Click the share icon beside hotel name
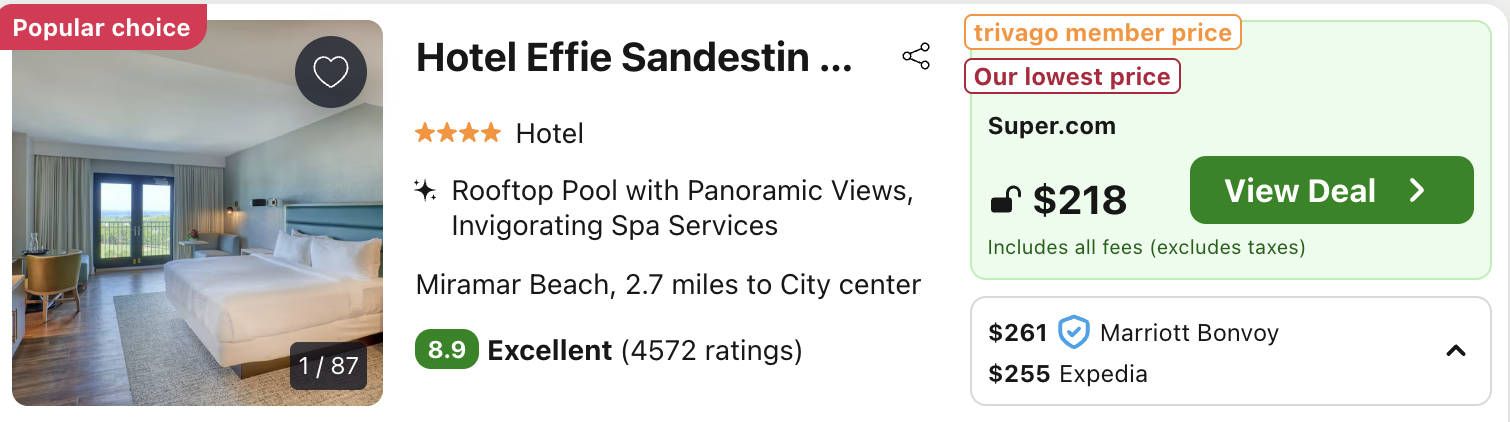Viewport: 1510px width, 422px height. (x=916, y=57)
